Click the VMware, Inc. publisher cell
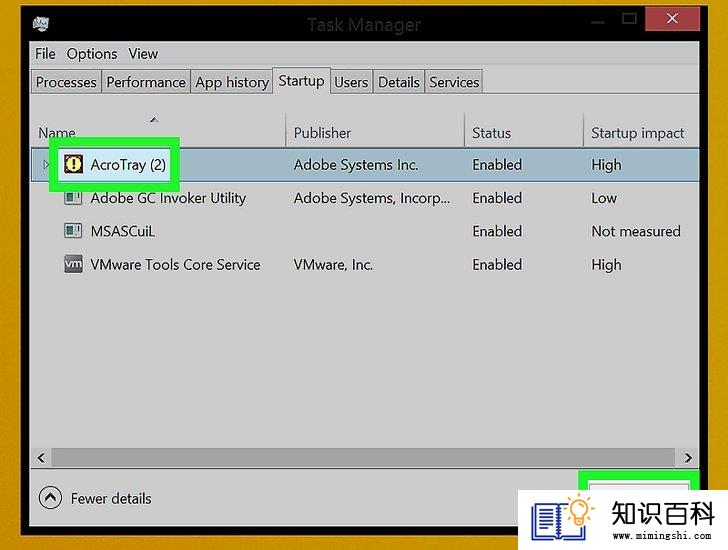The height and width of the screenshot is (550, 728). point(333,265)
